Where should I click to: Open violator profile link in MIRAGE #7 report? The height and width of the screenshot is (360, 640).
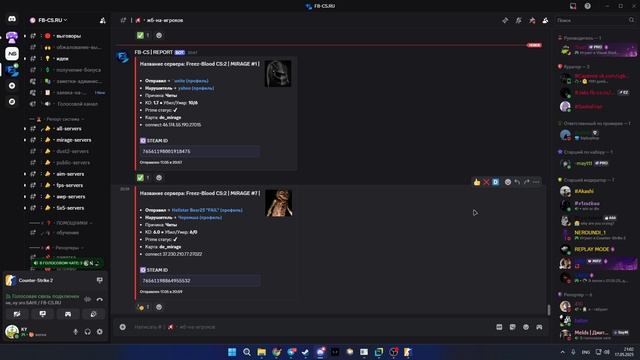(200, 218)
